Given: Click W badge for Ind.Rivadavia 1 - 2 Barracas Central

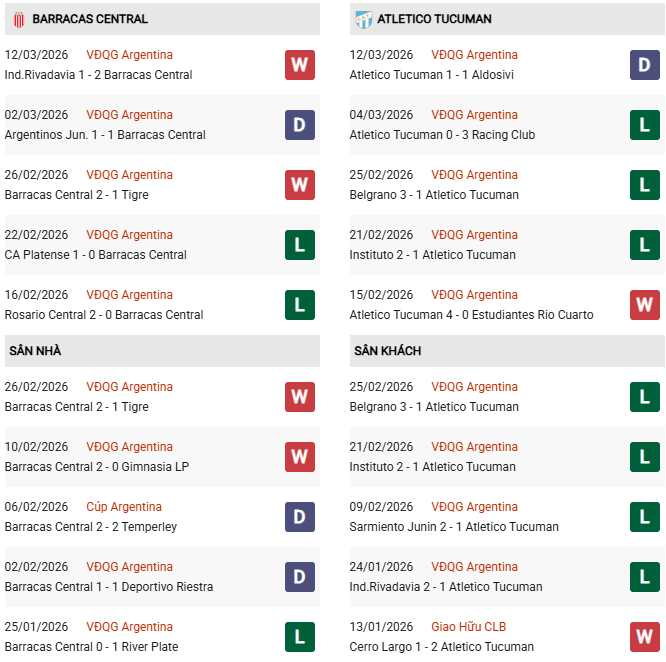Looking at the screenshot, I should coord(299,65).
